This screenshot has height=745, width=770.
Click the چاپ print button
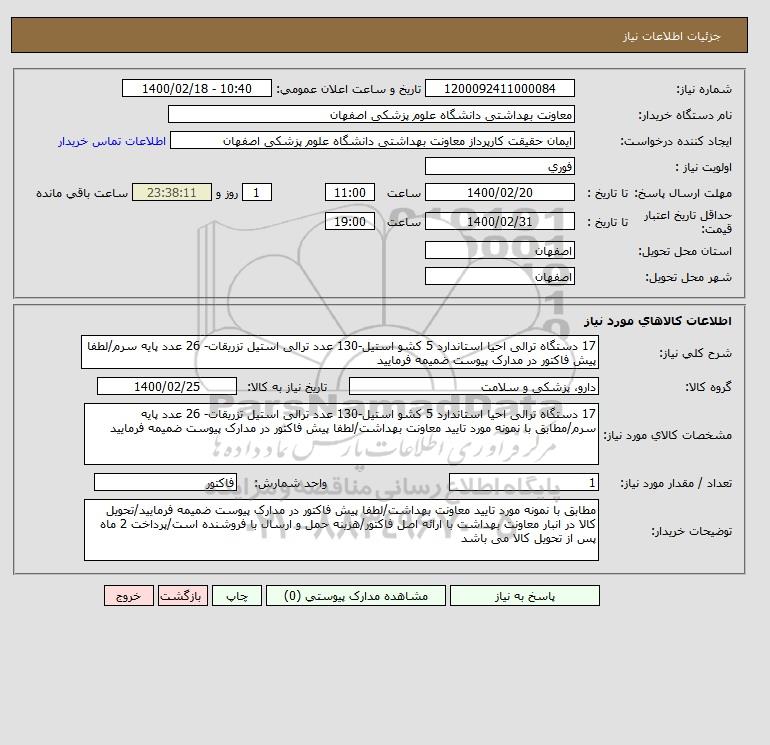[x=237, y=595]
